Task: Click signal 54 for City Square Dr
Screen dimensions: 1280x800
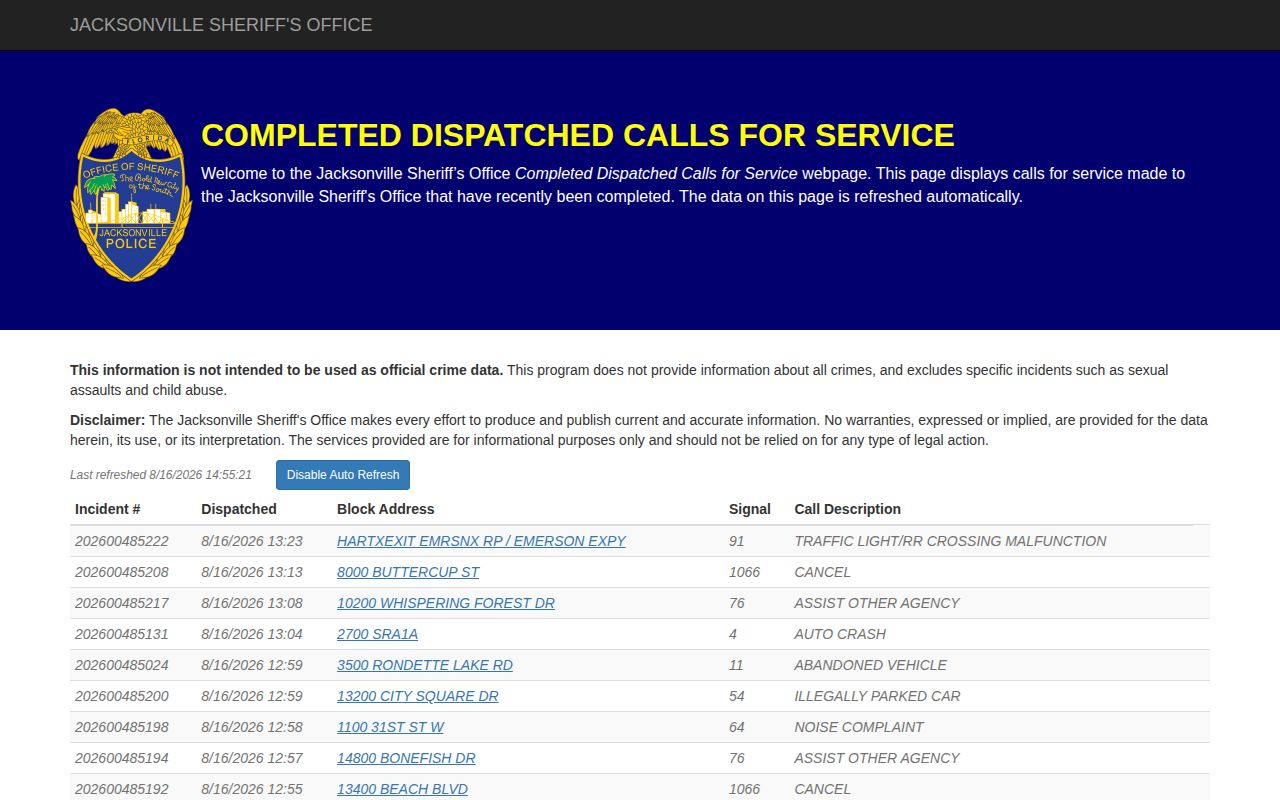Action: point(737,696)
